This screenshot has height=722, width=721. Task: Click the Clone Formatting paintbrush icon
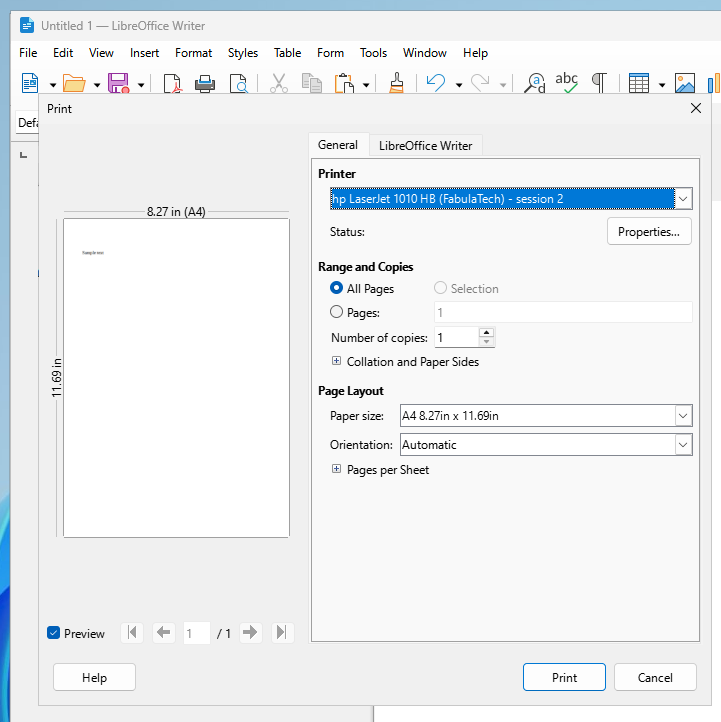tap(396, 84)
